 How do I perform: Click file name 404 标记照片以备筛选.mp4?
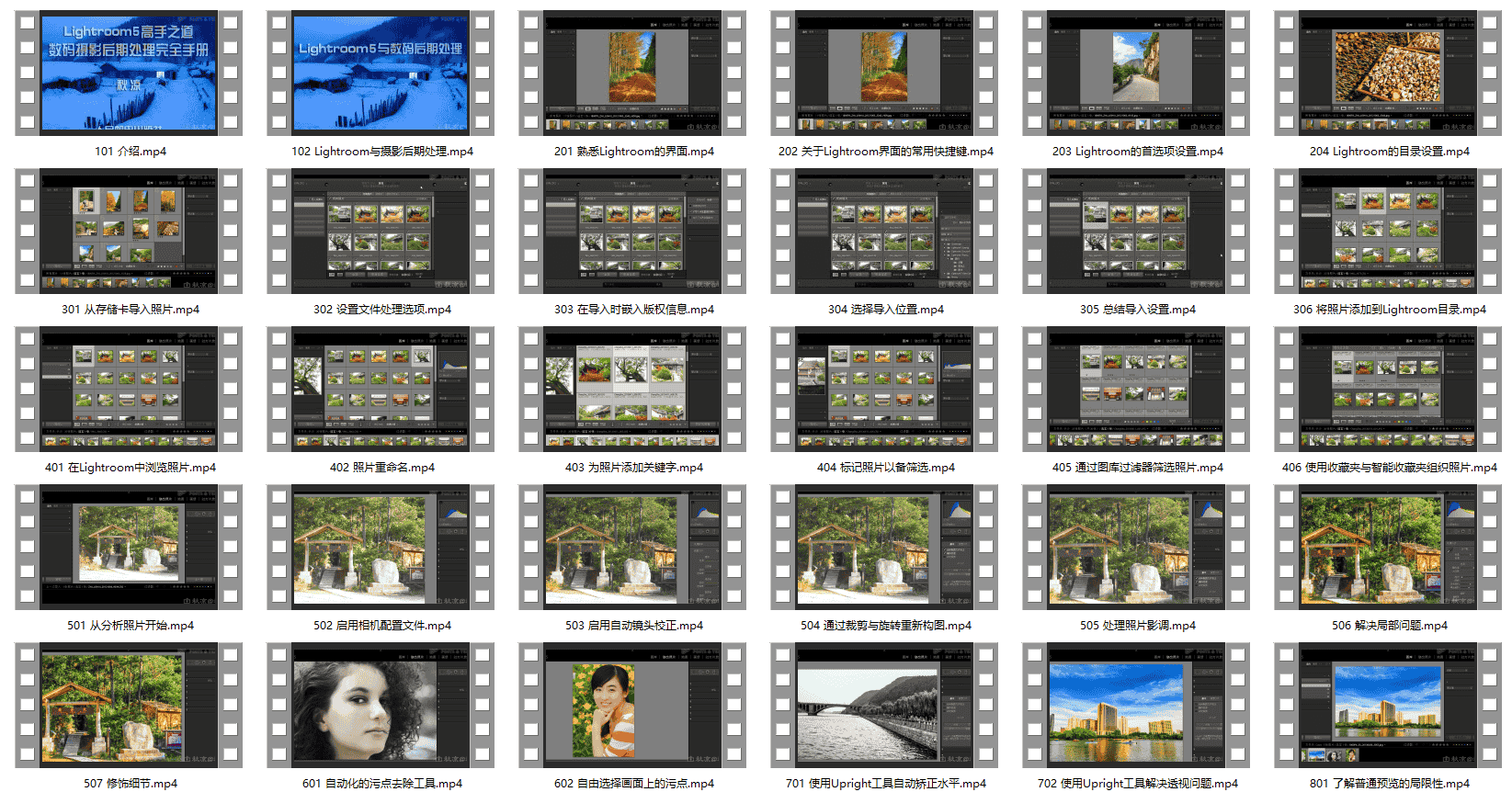[x=885, y=468]
